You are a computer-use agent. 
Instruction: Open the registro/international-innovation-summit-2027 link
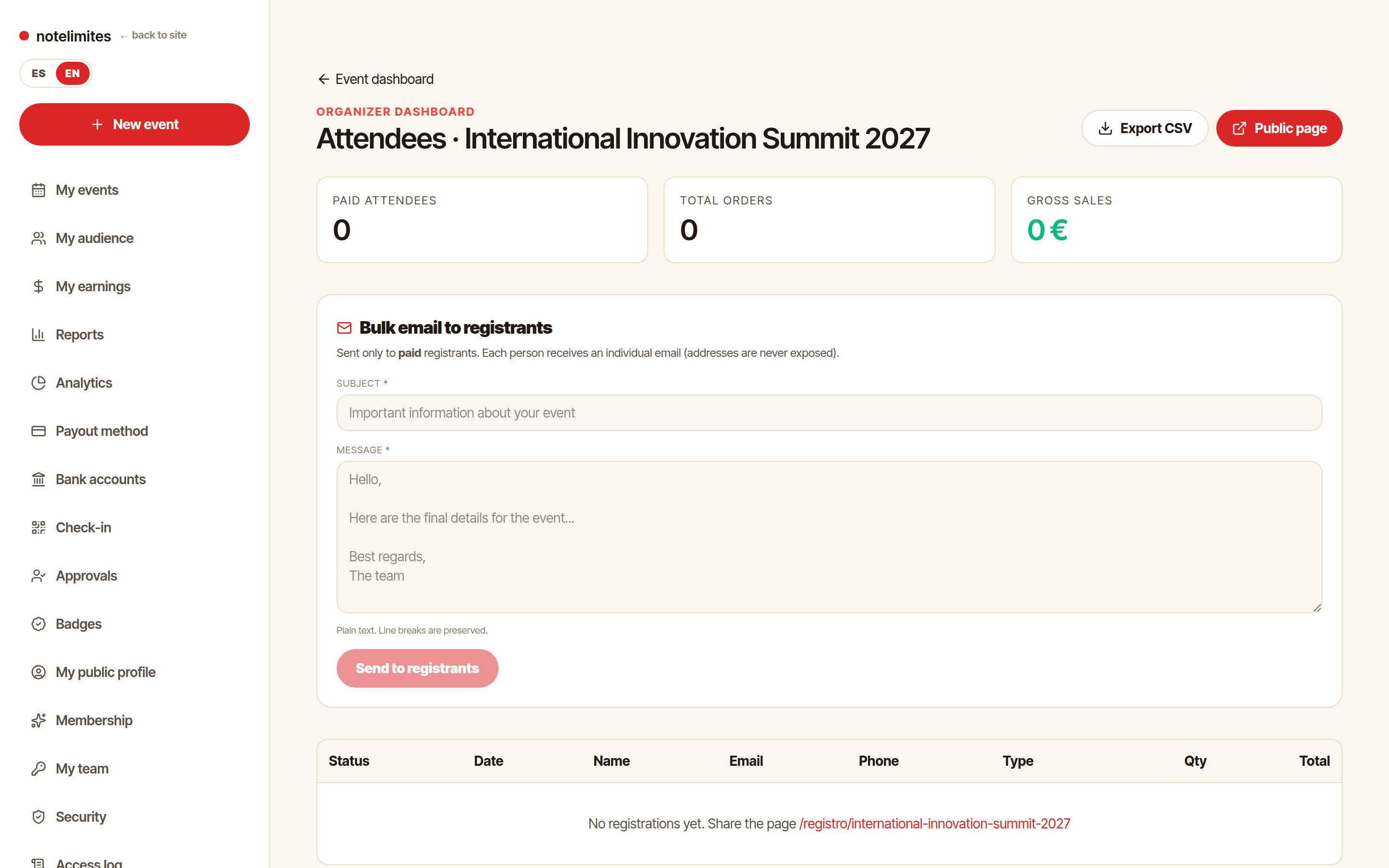coord(934,824)
